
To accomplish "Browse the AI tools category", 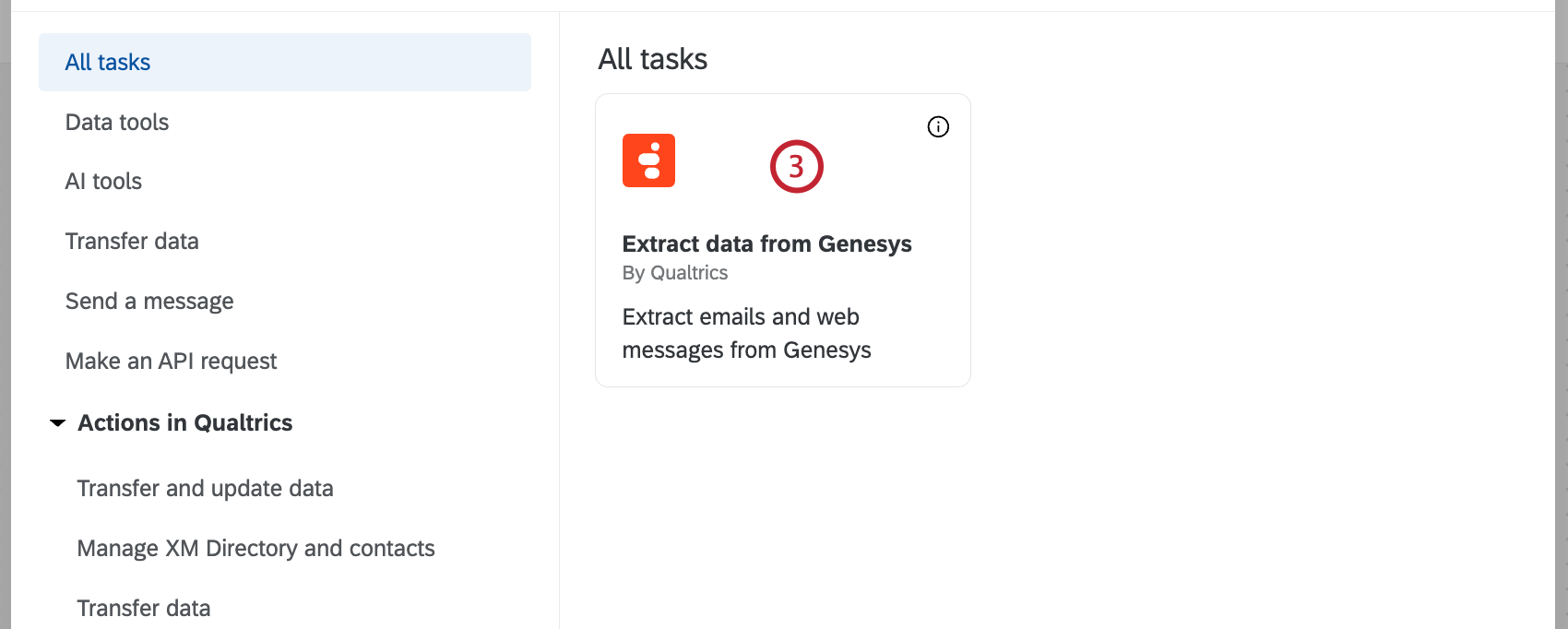I will [102, 181].
